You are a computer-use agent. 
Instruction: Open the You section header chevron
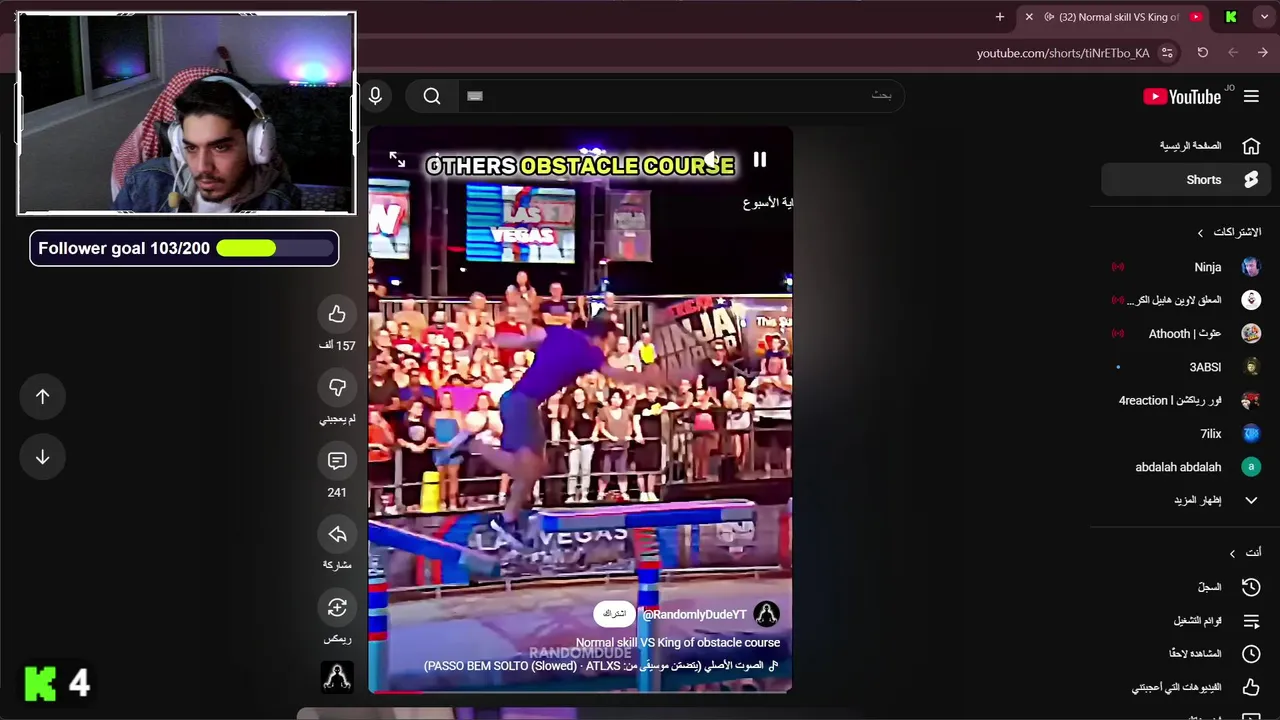(x=1232, y=553)
